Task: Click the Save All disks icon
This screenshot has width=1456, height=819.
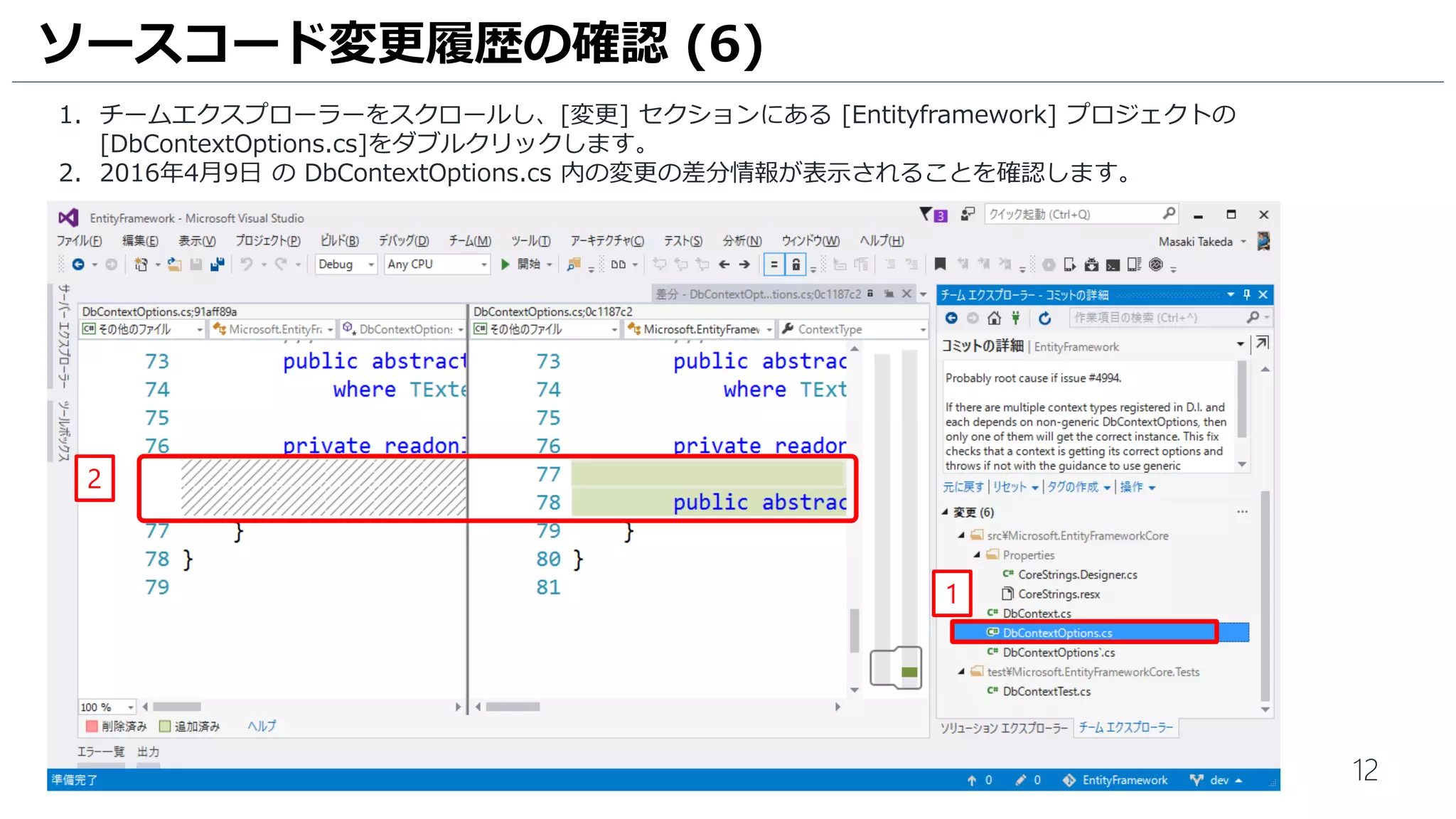Action: pos(218,264)
